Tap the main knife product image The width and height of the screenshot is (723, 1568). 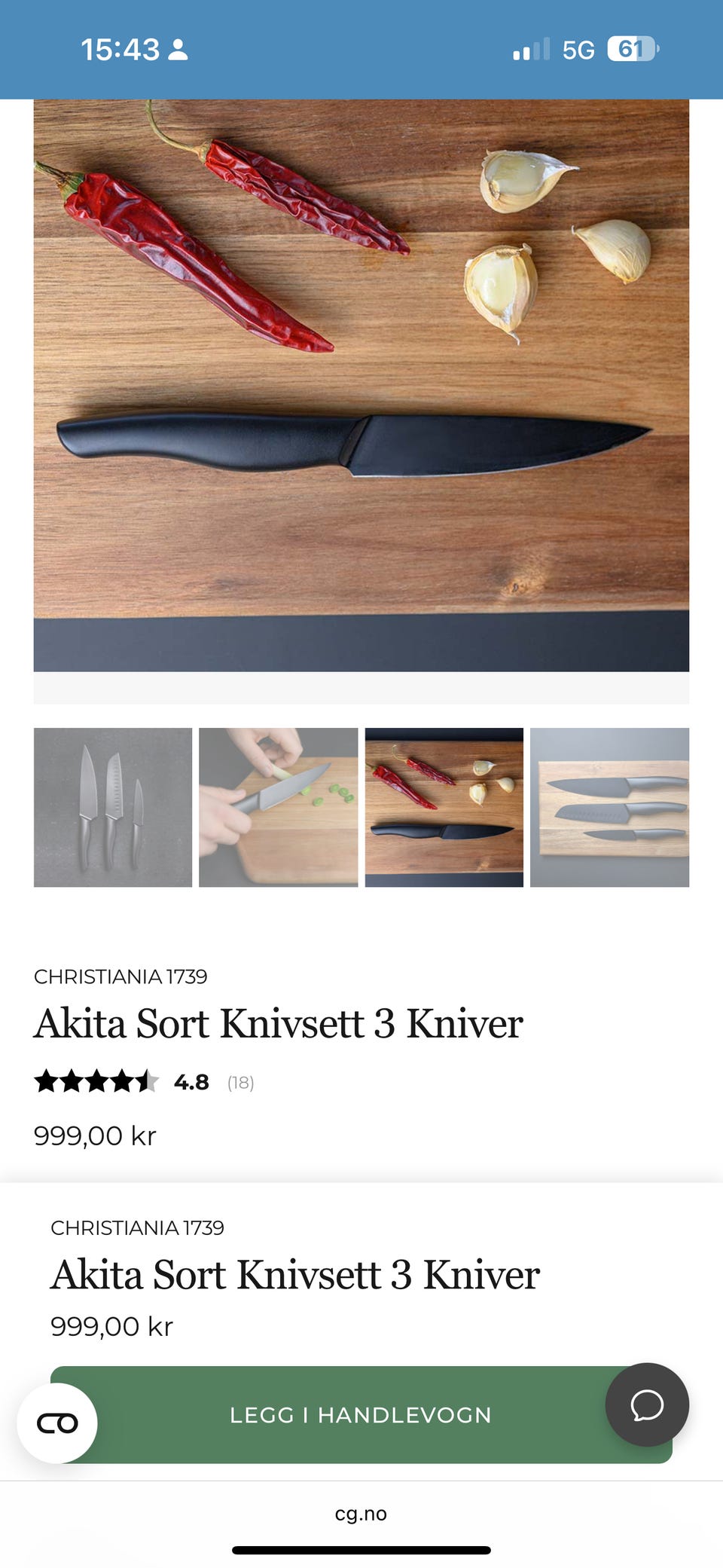(x=361, y=385)
